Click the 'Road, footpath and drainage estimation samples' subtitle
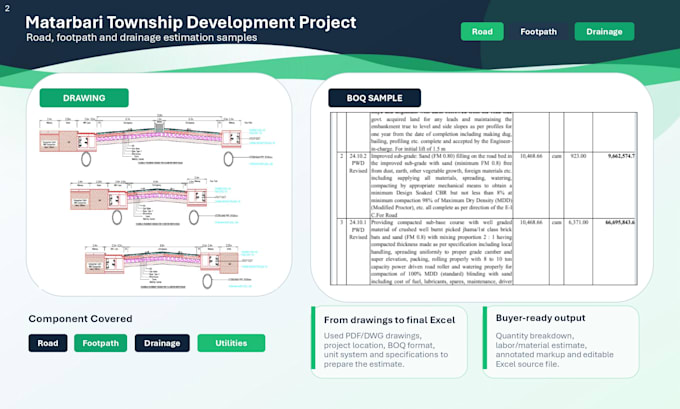The height and width of the screenshot is (409, 680). tap(141, 38)
